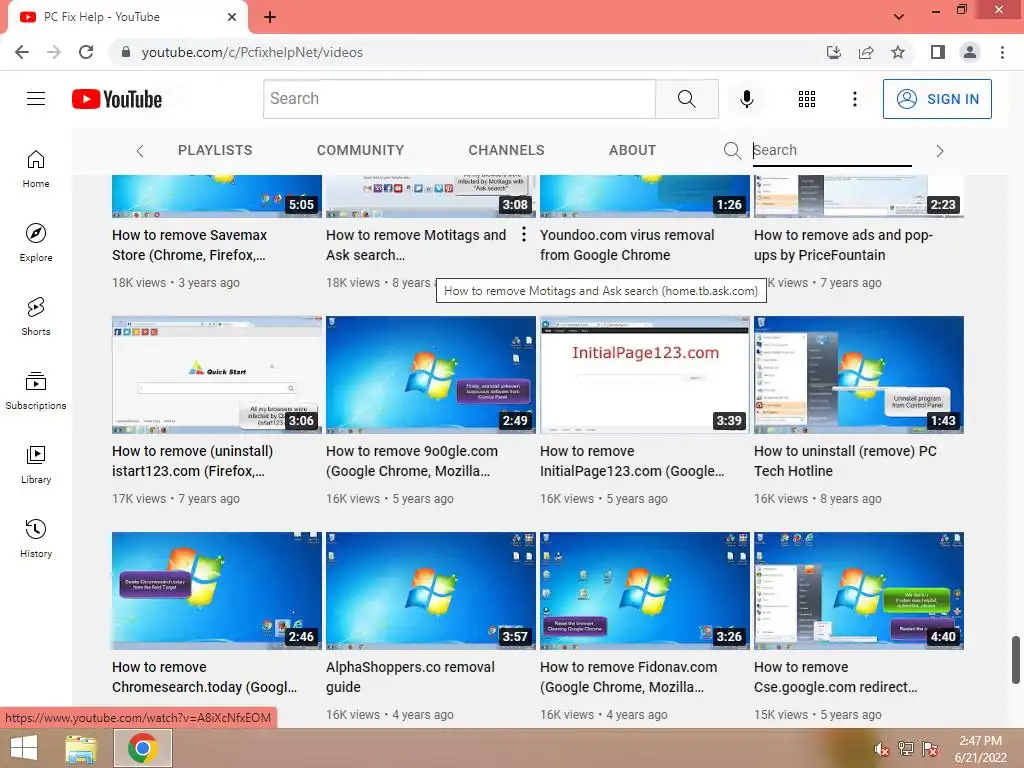Open Shorts in sidebar
1024x768 pixels.
pos(36,317)
